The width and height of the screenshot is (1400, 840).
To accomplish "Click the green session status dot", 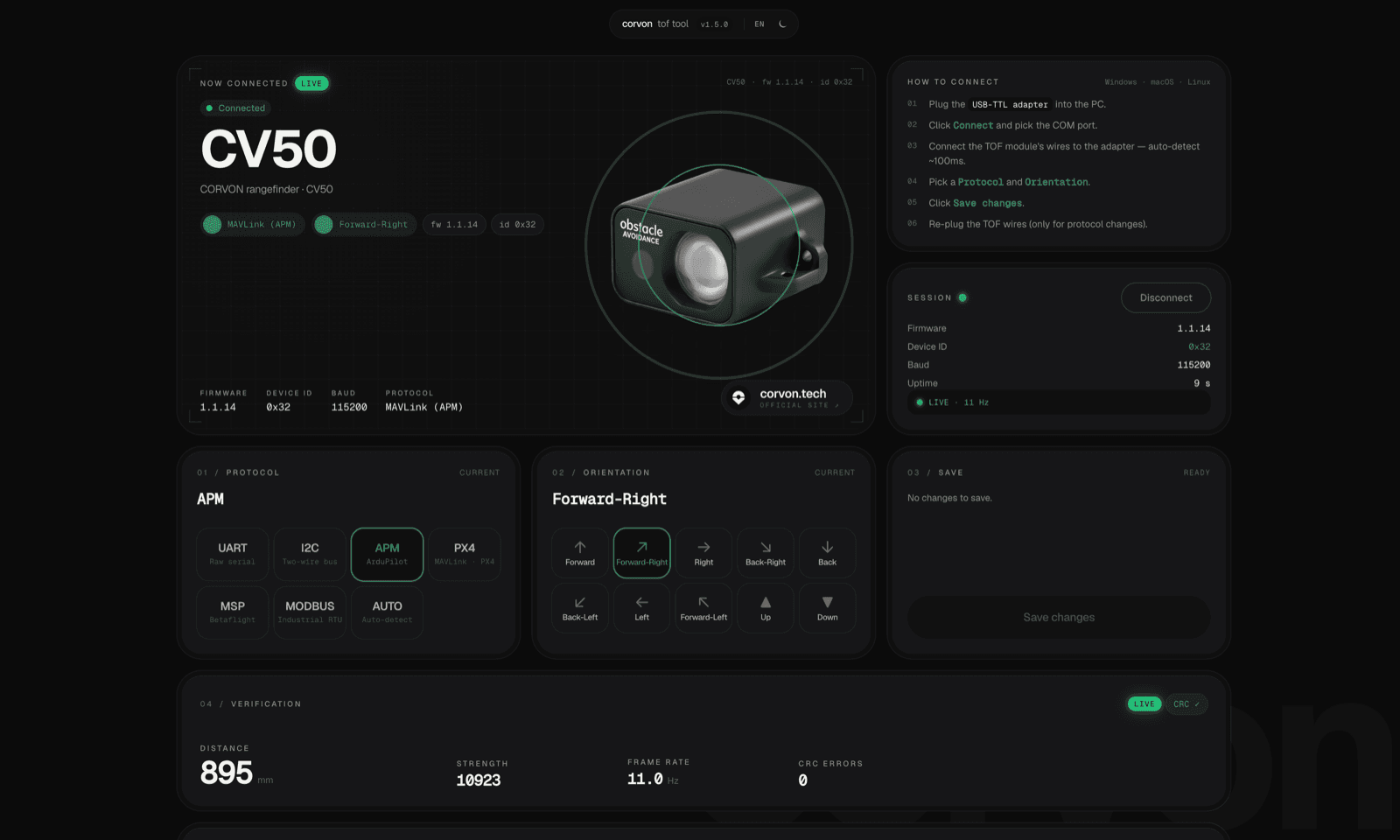I will click(962, 297).
